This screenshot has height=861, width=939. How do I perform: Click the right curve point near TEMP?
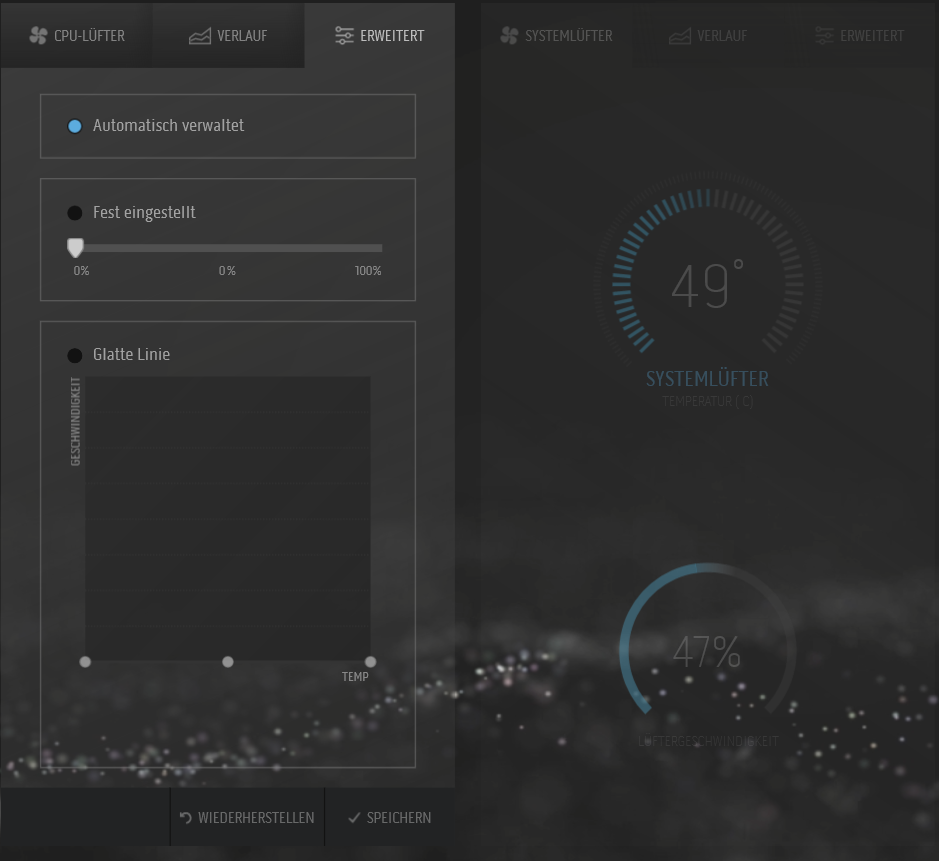371,662
